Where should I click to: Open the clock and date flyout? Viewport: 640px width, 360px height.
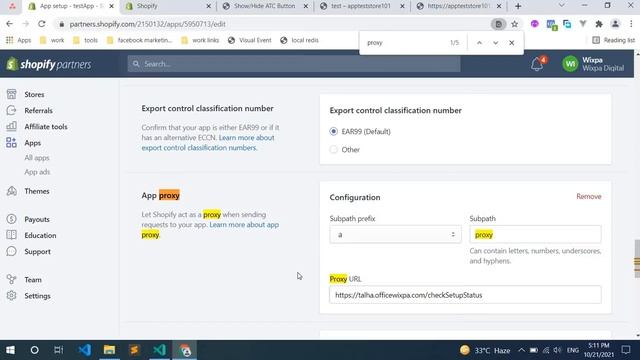tap(598, 350)
